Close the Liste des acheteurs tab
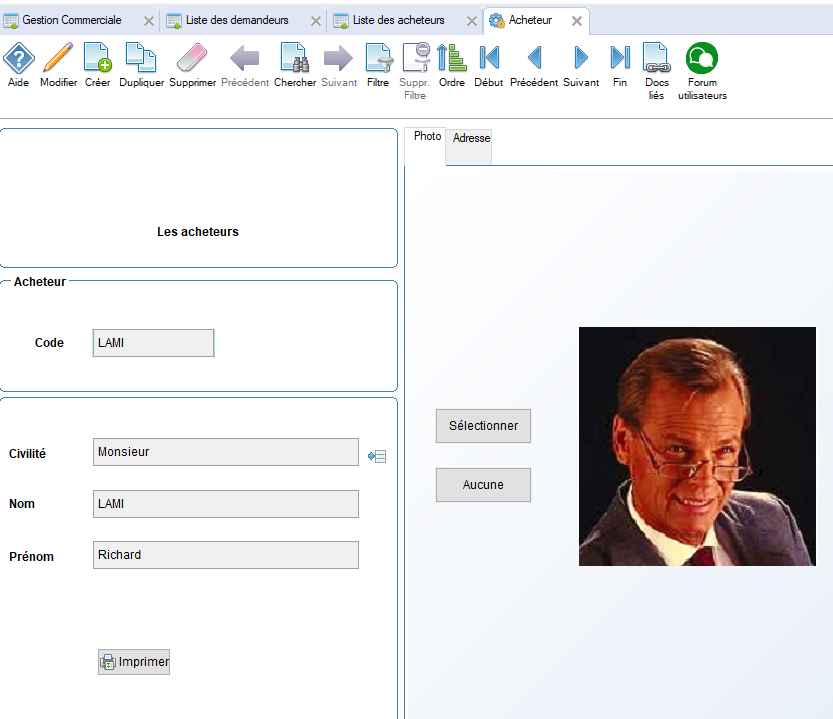 (472, 21)
